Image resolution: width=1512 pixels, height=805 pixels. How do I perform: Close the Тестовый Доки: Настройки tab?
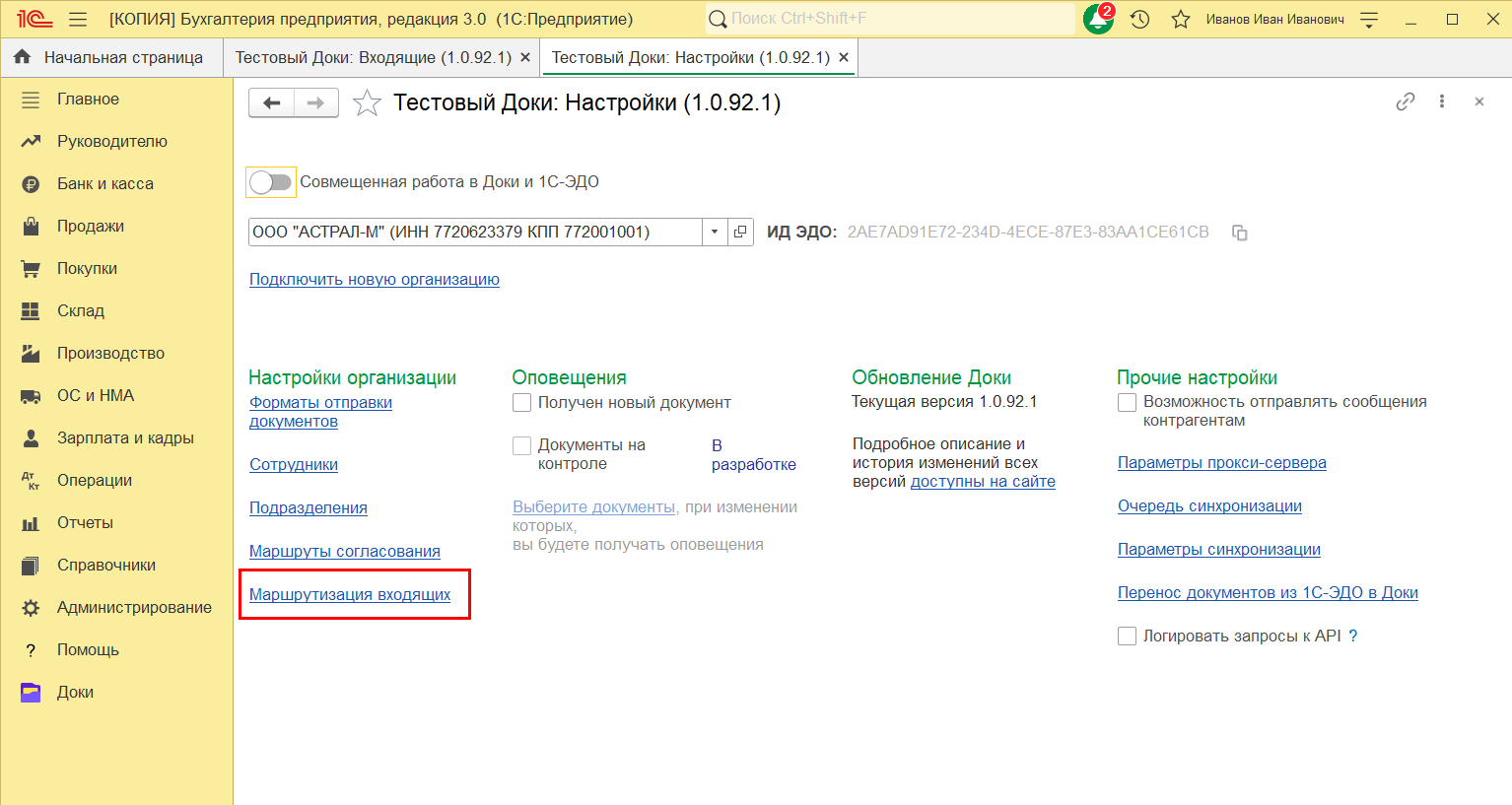[844, 57]
